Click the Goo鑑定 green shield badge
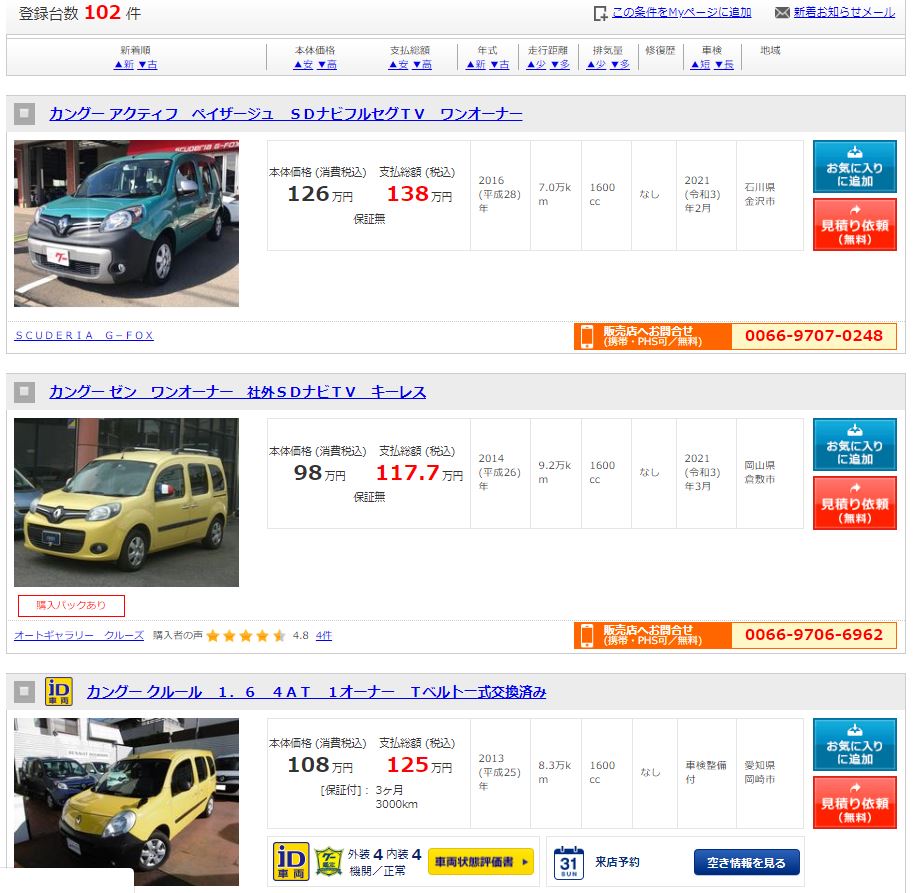The image size is (918, 893). pyautogui.click(x=328, y=861)
